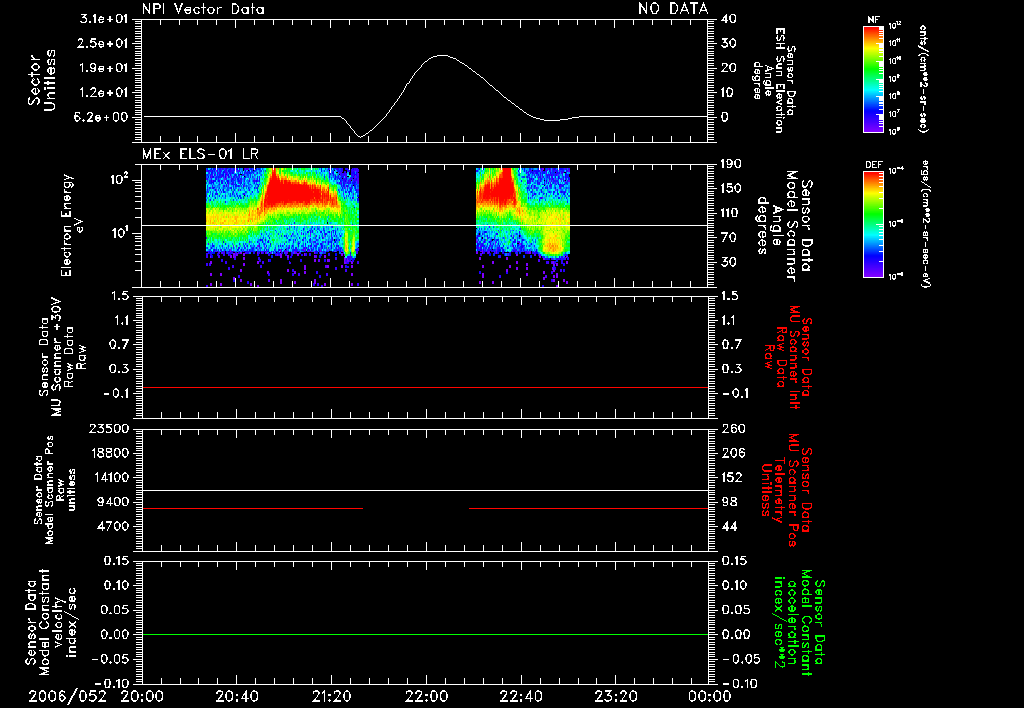Click the '21:20' time axis label
Image resolution: width=1024 pixels, height=708 pixels.
click(332, 697)
